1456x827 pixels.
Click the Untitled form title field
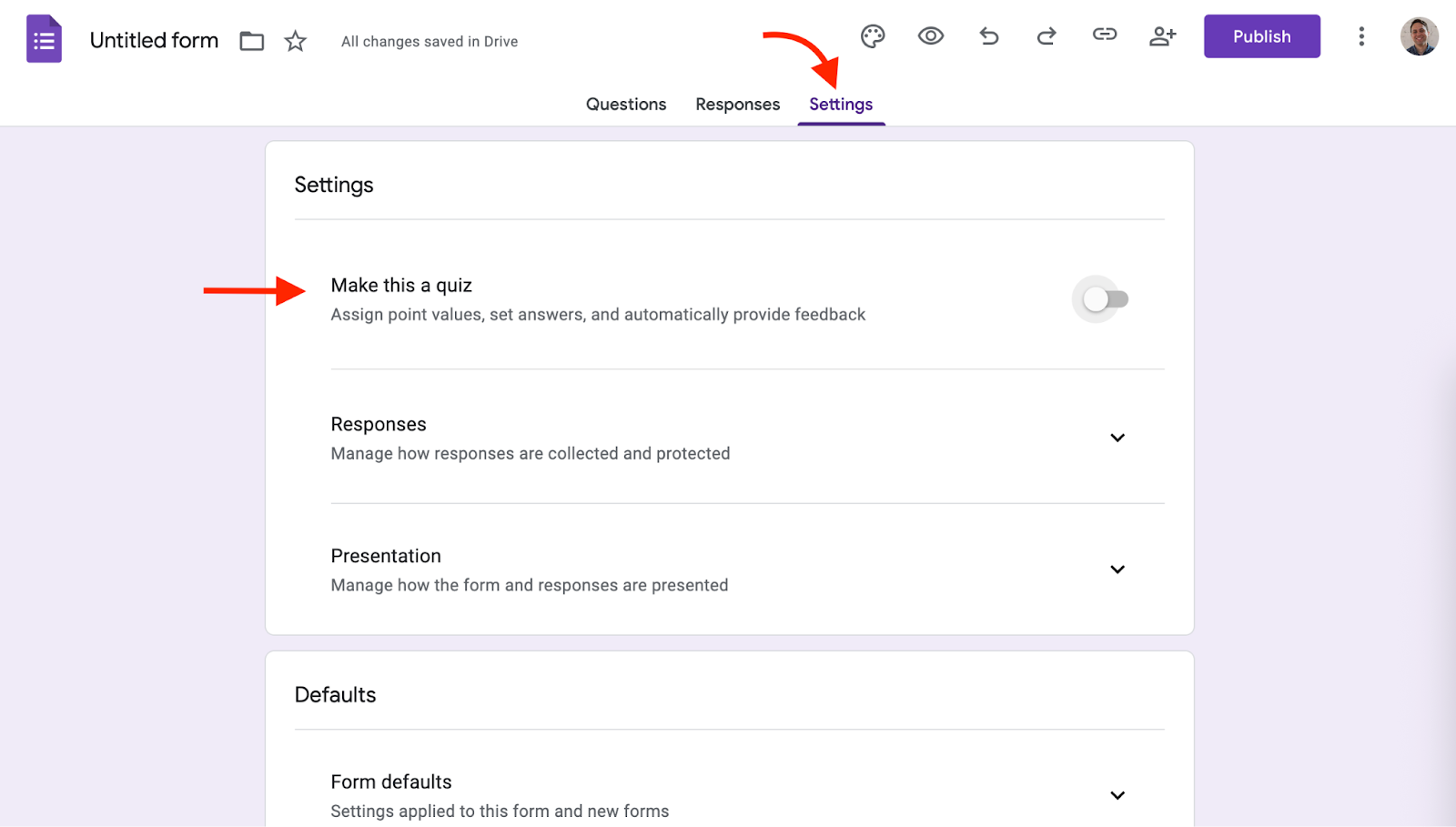154,41
